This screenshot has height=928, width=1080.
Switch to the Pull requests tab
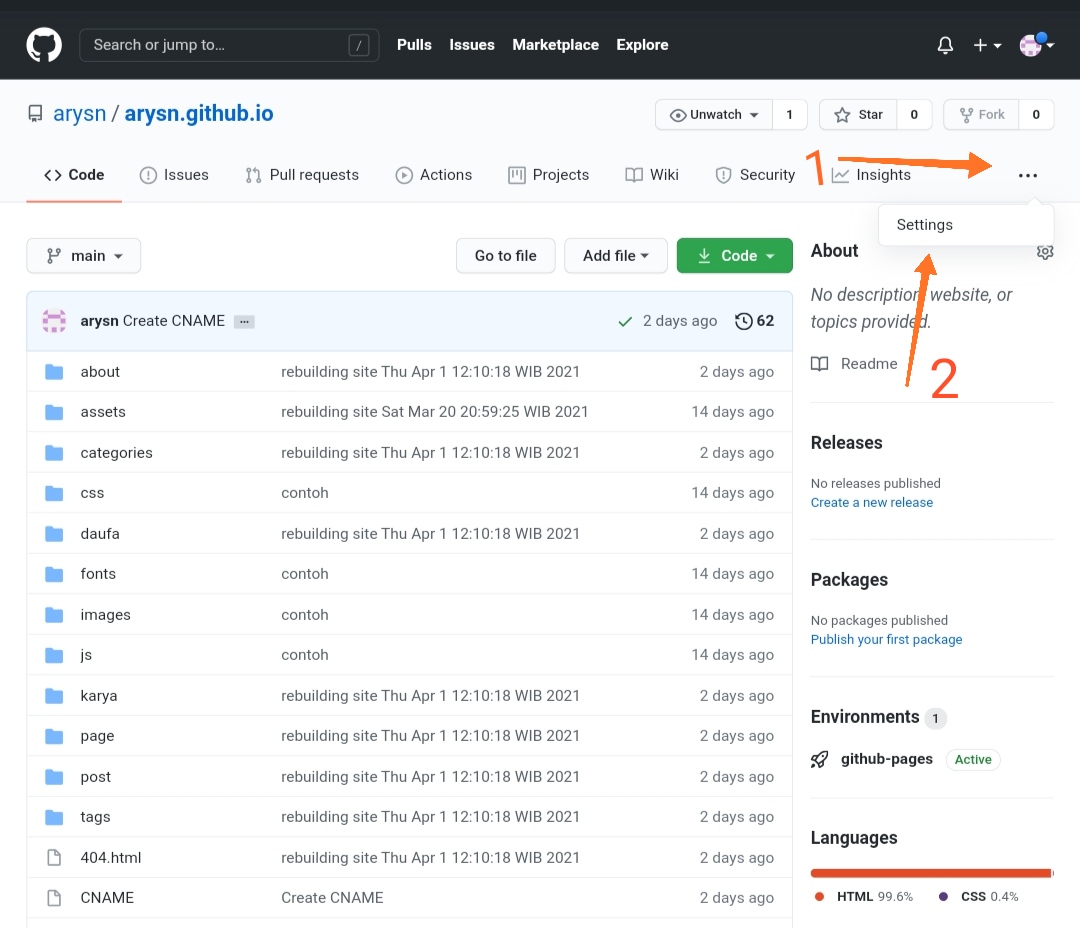302,175
